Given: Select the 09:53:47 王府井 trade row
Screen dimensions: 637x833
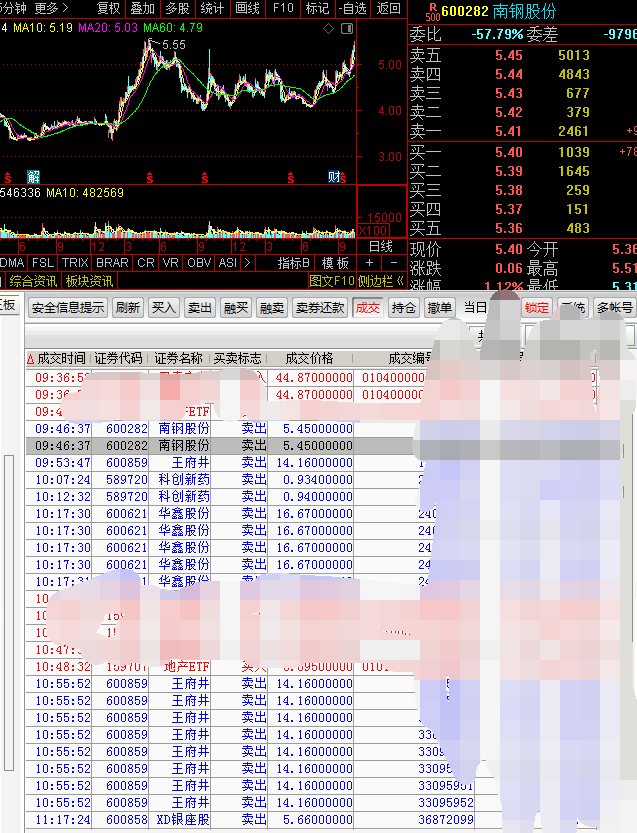Looking at the screenshot, I should [323, 463].
